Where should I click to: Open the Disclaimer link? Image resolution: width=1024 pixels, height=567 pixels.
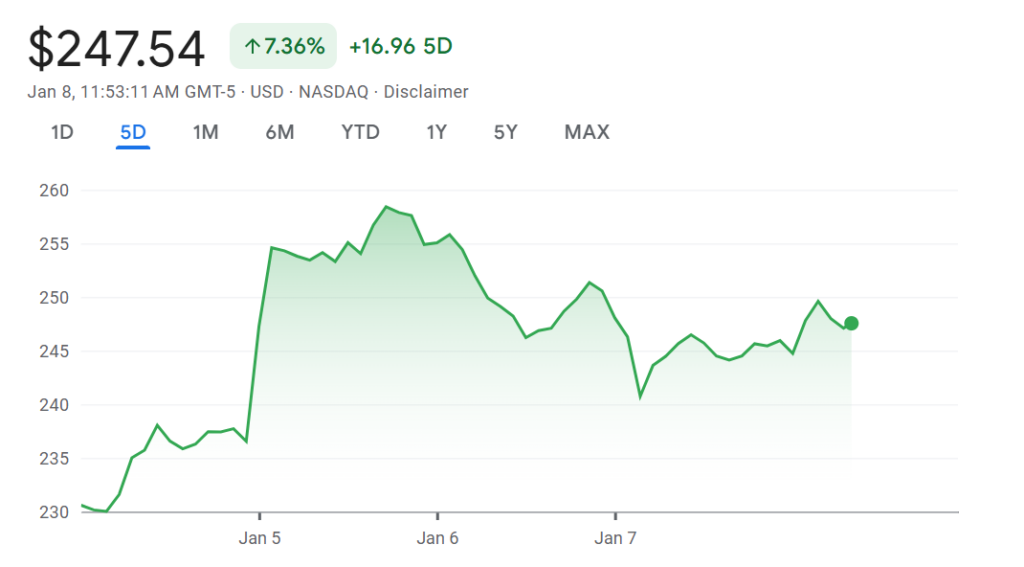[426, 92]
